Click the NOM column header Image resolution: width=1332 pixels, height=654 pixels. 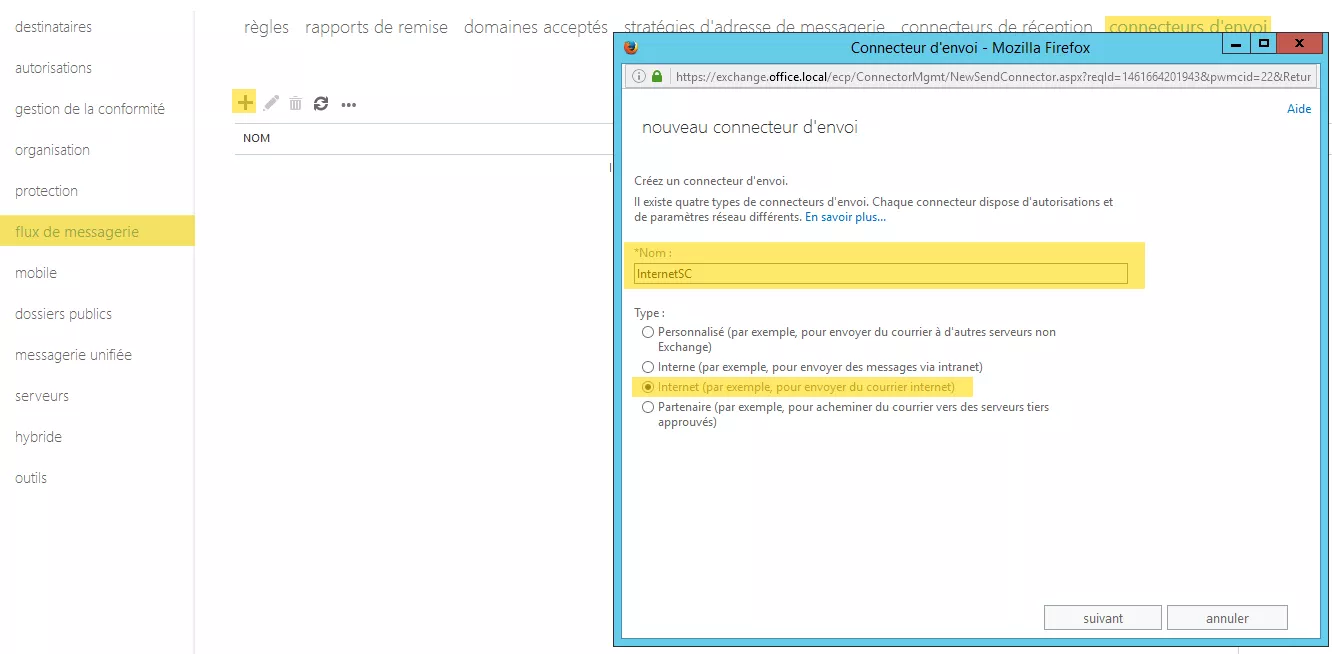[x=257, y=138]
